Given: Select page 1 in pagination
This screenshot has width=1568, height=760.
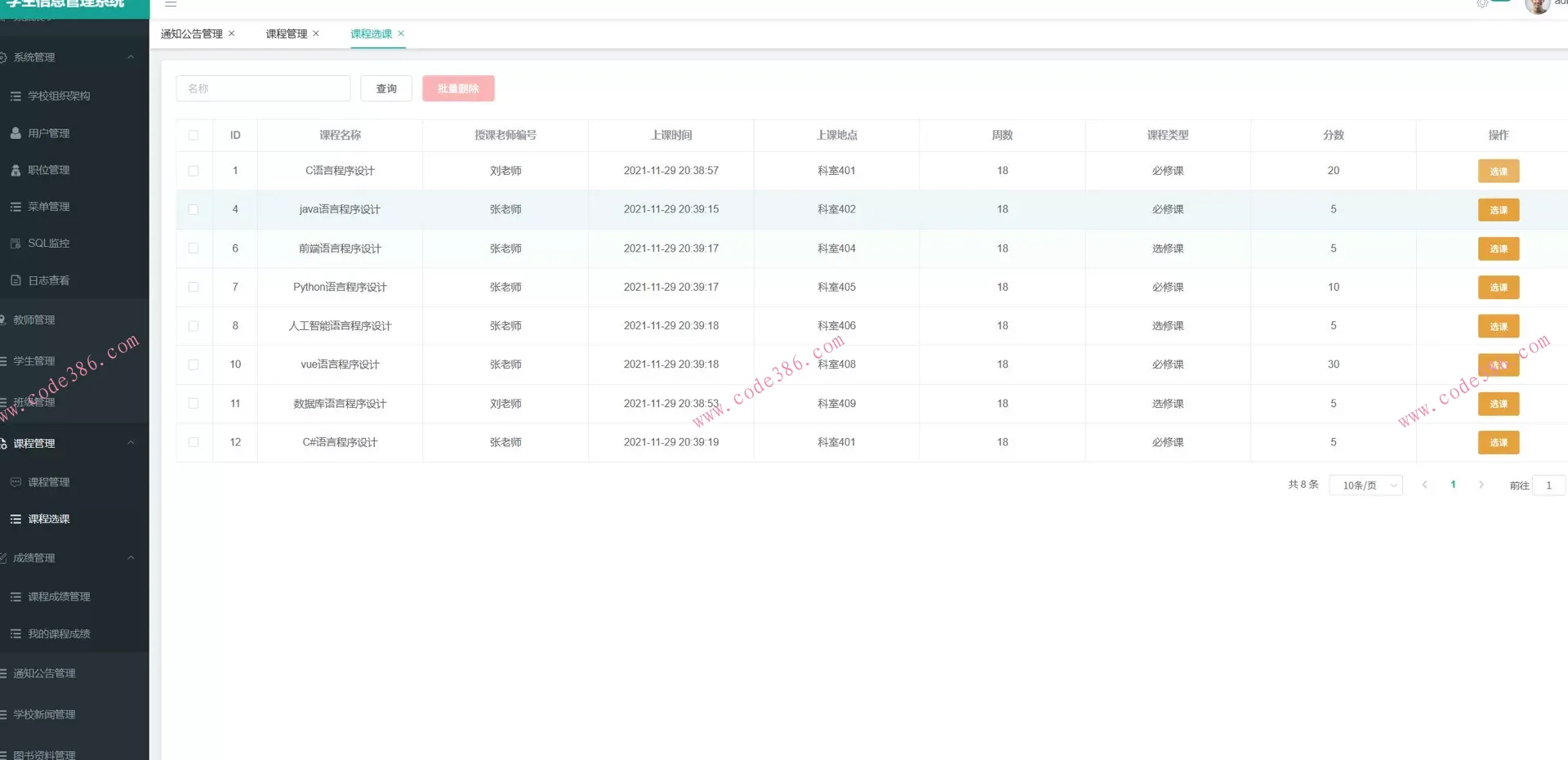Looking at the screenshot, I should point(1453,485).
